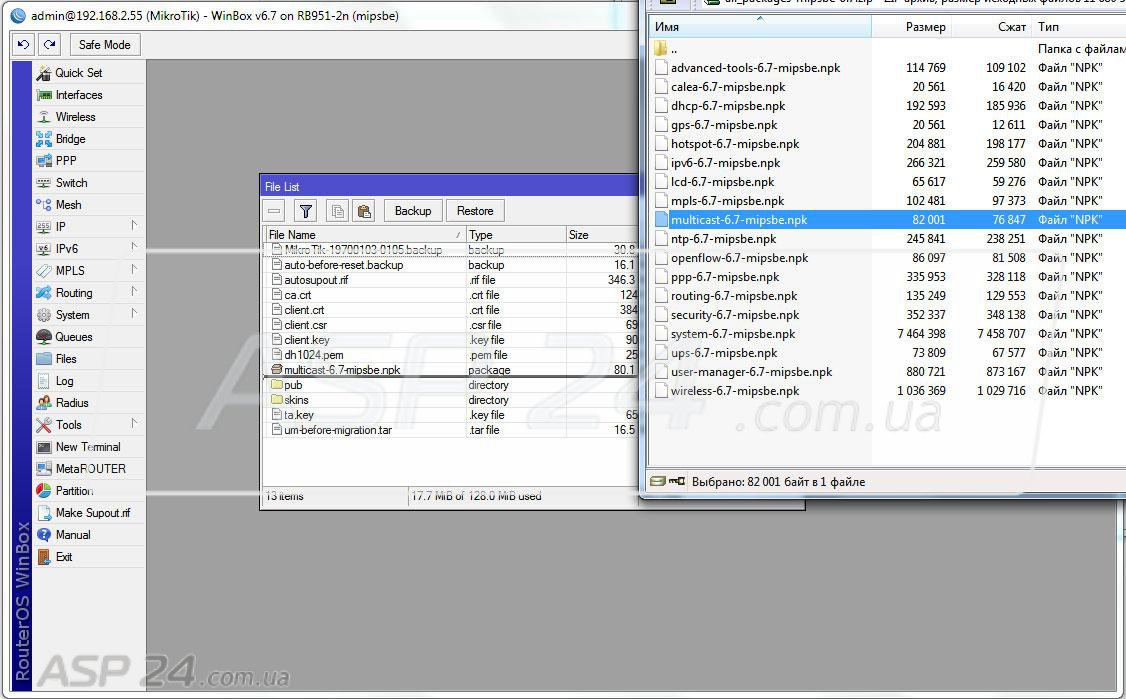The image size is (1126, 699).
Task: Select system-6.7-mipsbe.npk in the archive list
Action: [733, 334]
